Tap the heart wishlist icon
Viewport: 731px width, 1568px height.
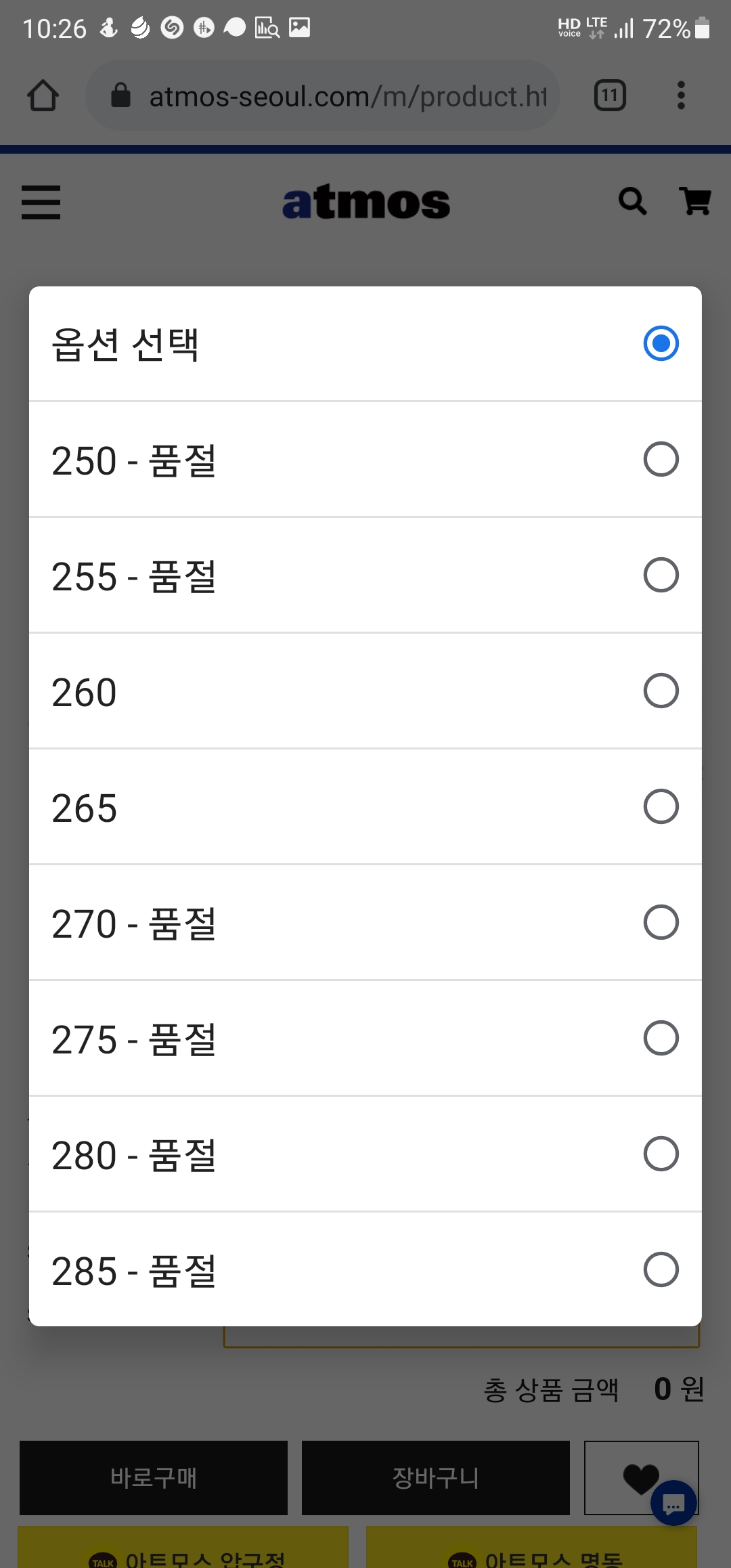(x=641, y=1477)
